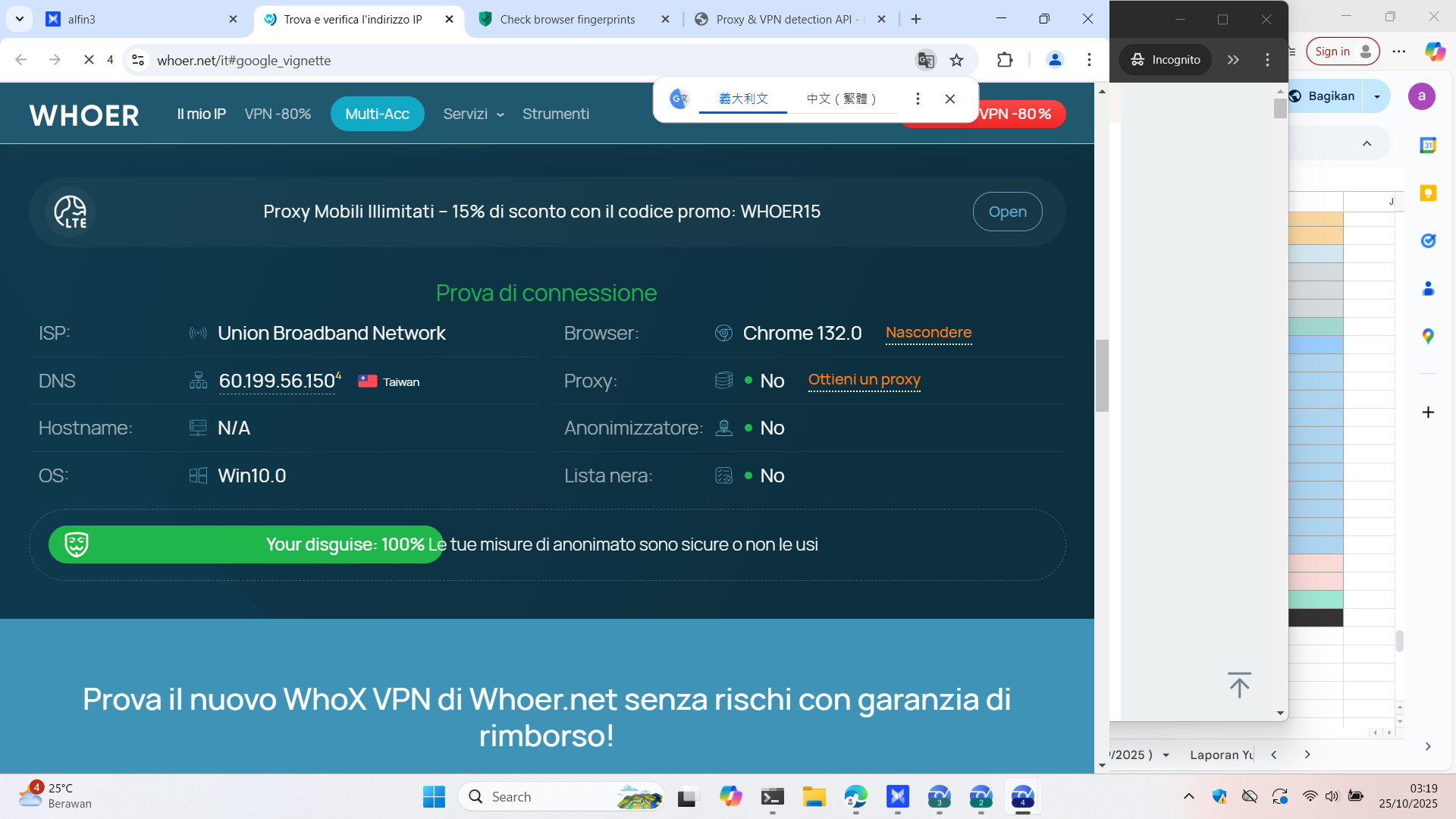Click the address bar URL field
This screenshot has height=819, width=1456.
531,60
